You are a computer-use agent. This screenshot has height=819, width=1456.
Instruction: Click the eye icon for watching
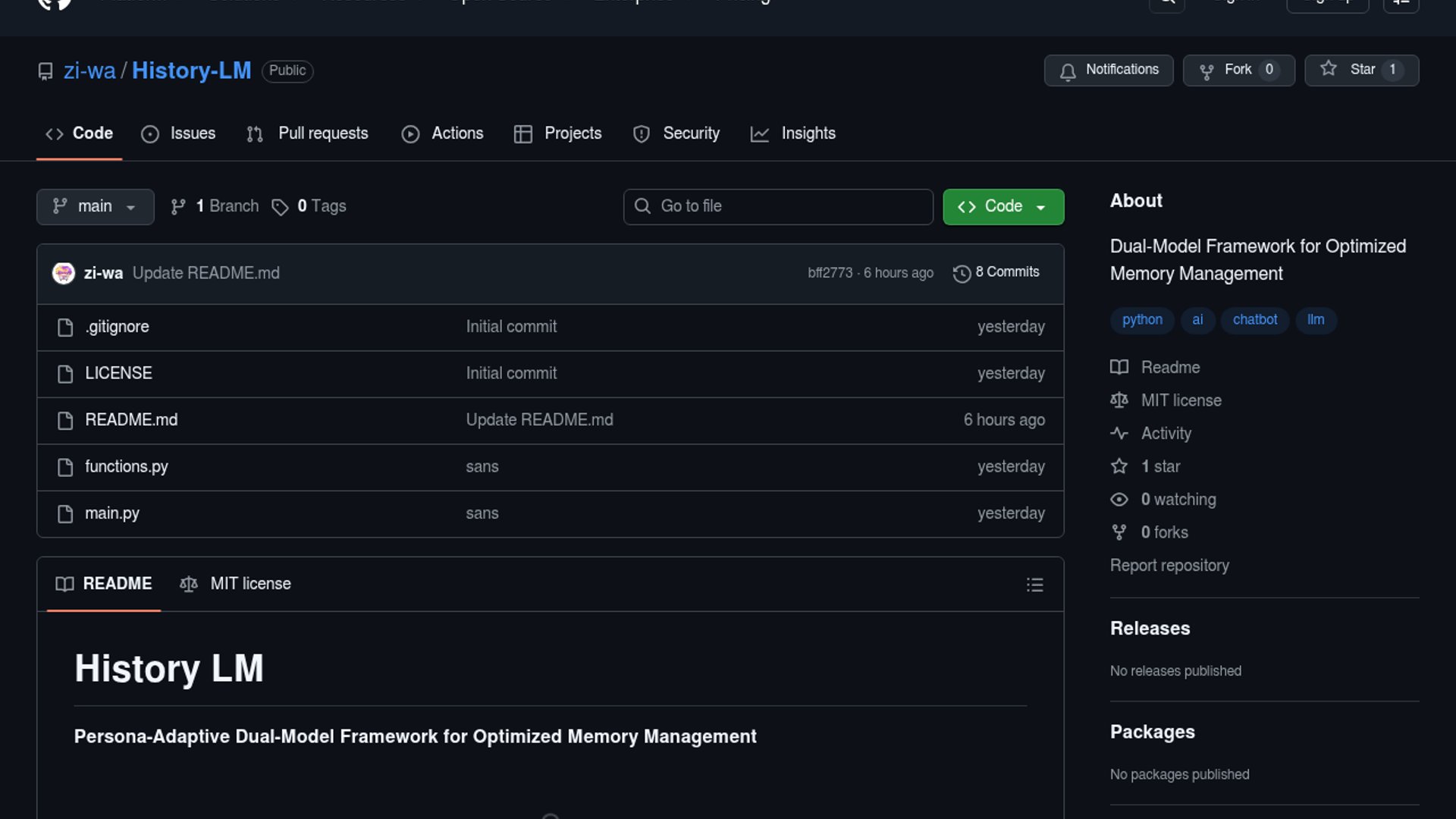1119,500
